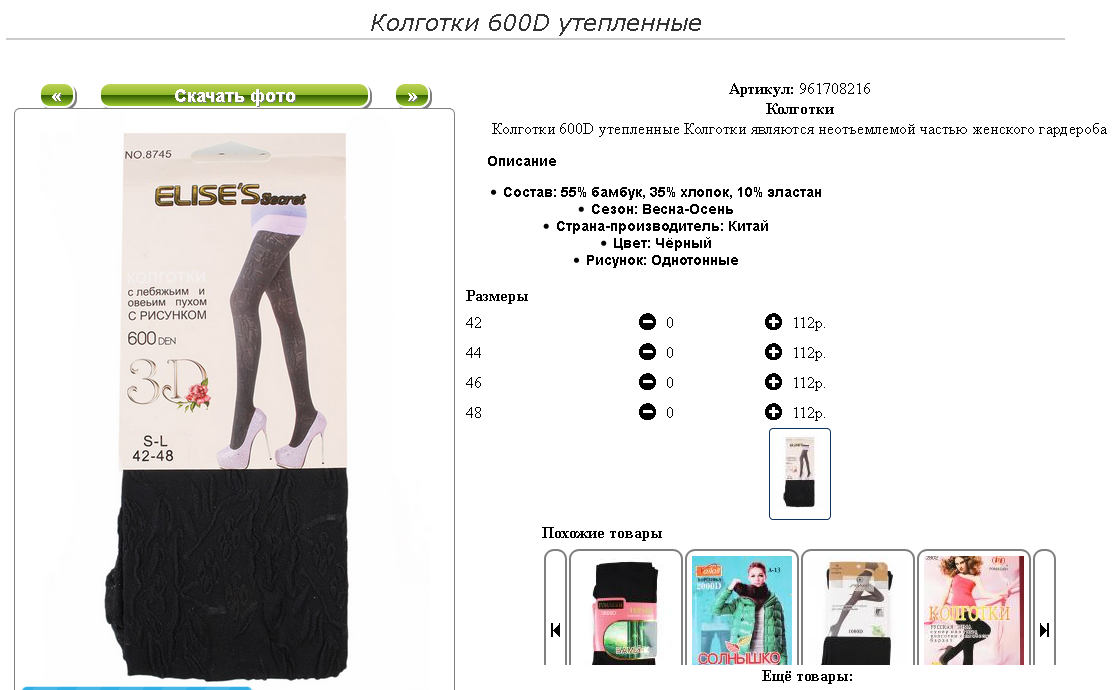The width and height of the screenshot is (1117, 690).
Task: Advance similar products carousel to the end
Action: [x=1044, y=629]
